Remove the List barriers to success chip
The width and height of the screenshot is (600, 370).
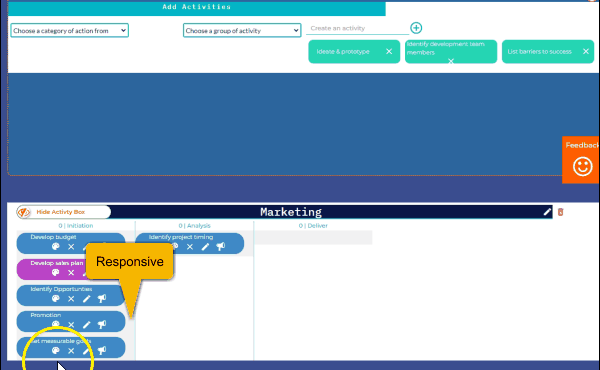point(585,51)
